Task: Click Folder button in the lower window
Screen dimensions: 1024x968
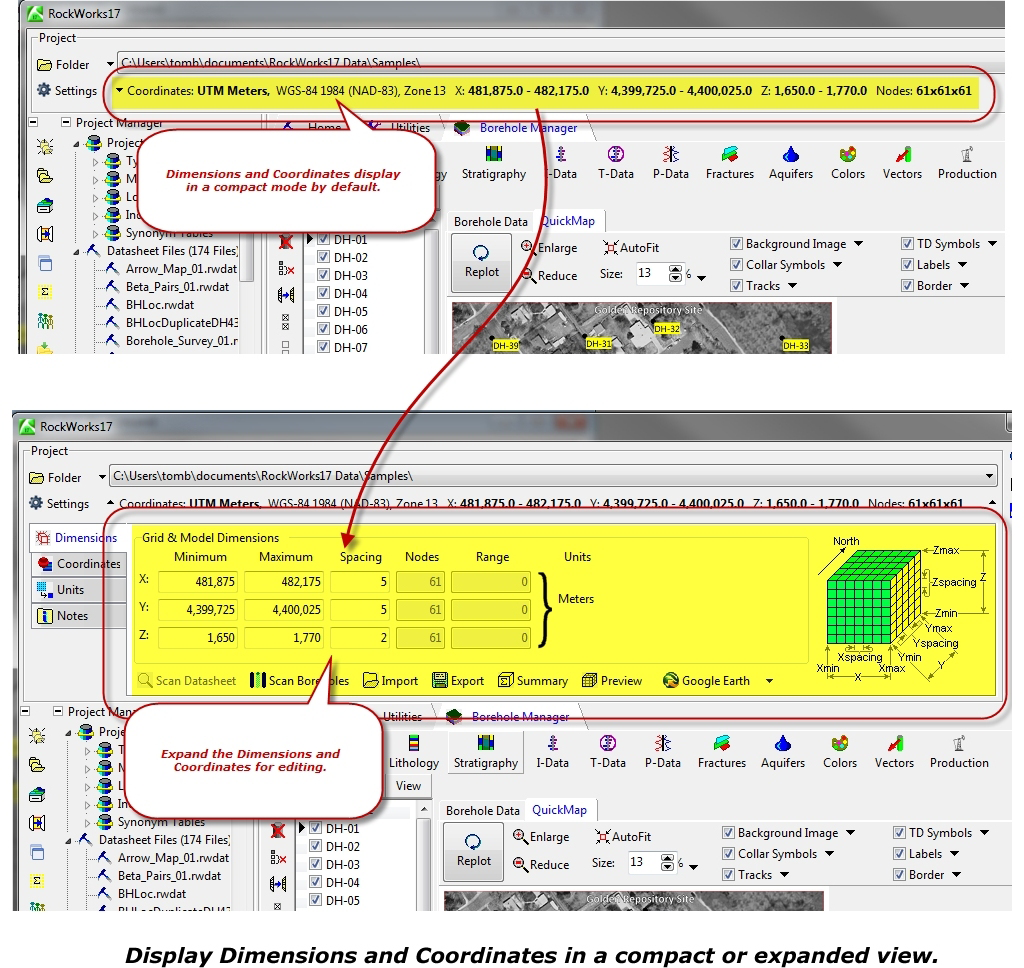Action: click(x=56, y=477)
